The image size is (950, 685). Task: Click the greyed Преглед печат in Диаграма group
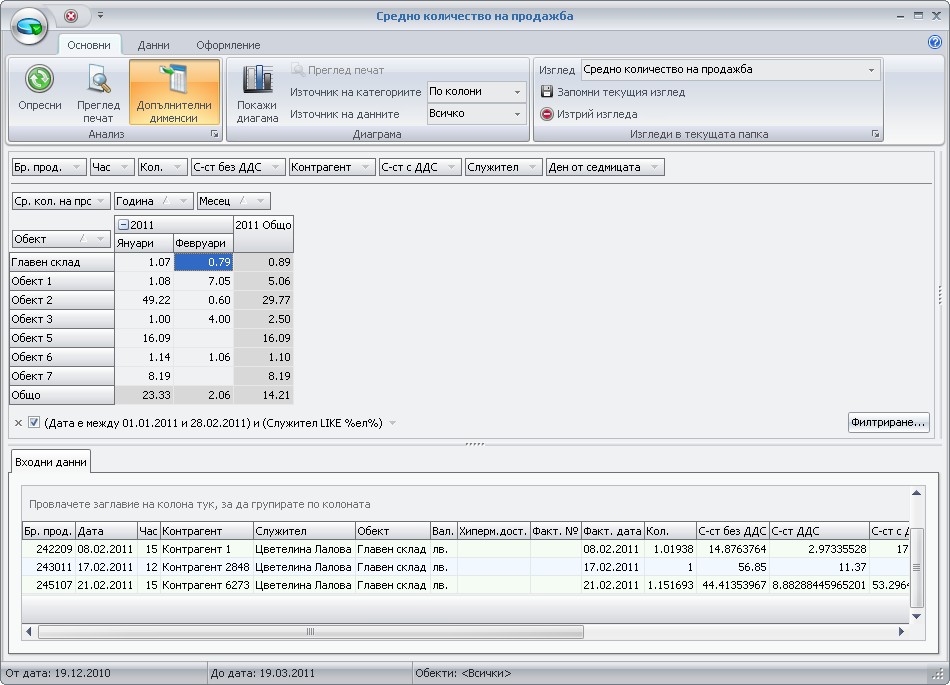coord(337,70)
